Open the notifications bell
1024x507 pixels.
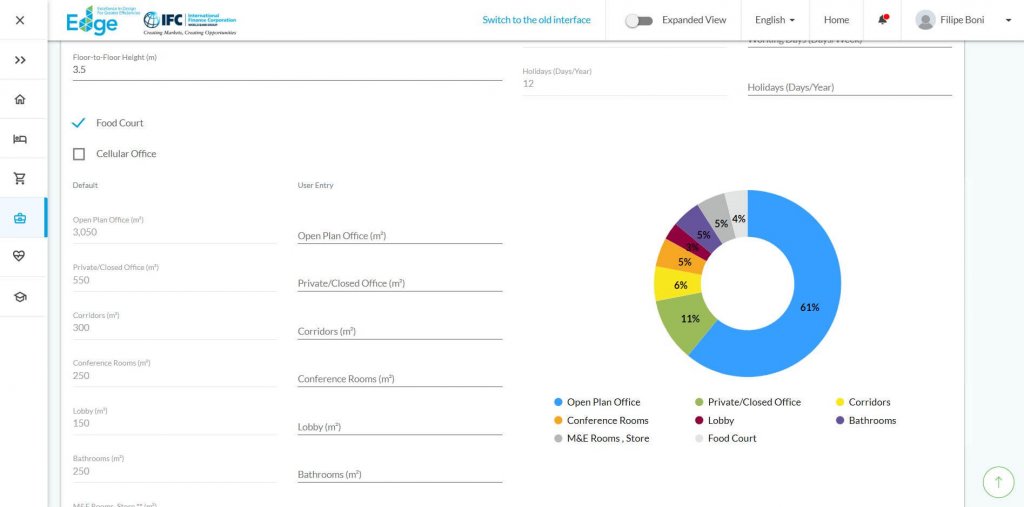(x=883, y=20)
